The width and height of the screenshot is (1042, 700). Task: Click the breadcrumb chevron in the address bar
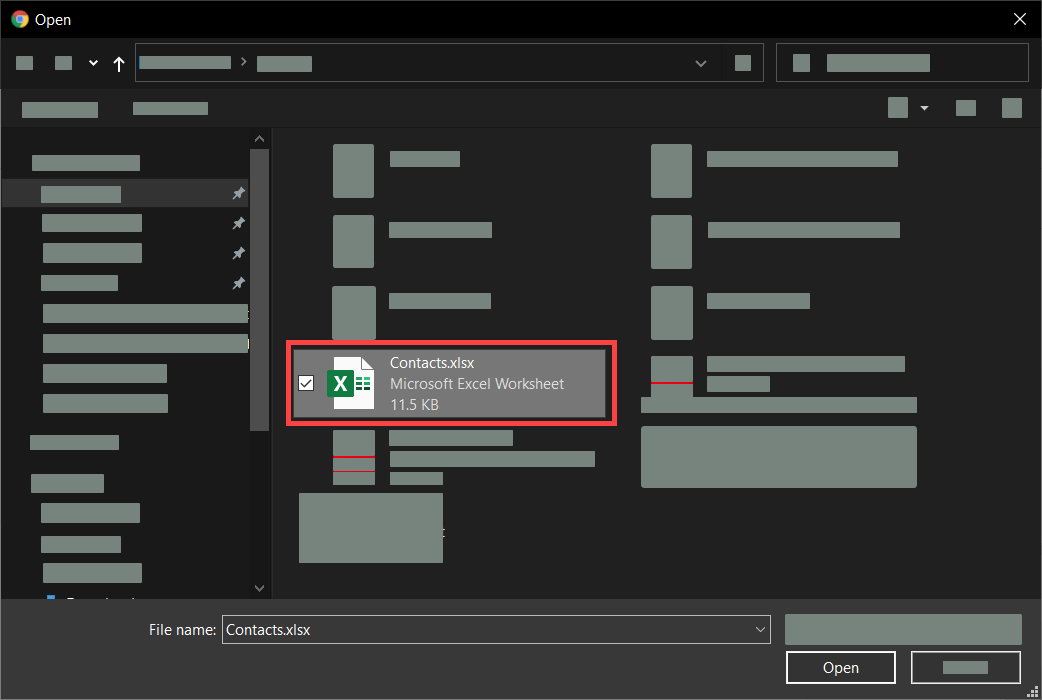coord(244,63)
